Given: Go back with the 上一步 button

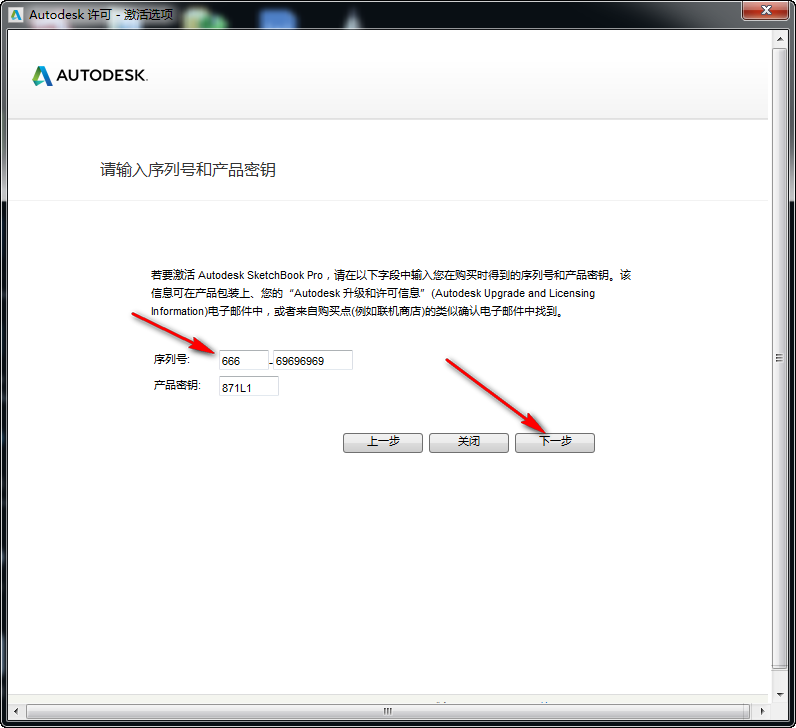Looking at the screenshot, I should point(383,443).
